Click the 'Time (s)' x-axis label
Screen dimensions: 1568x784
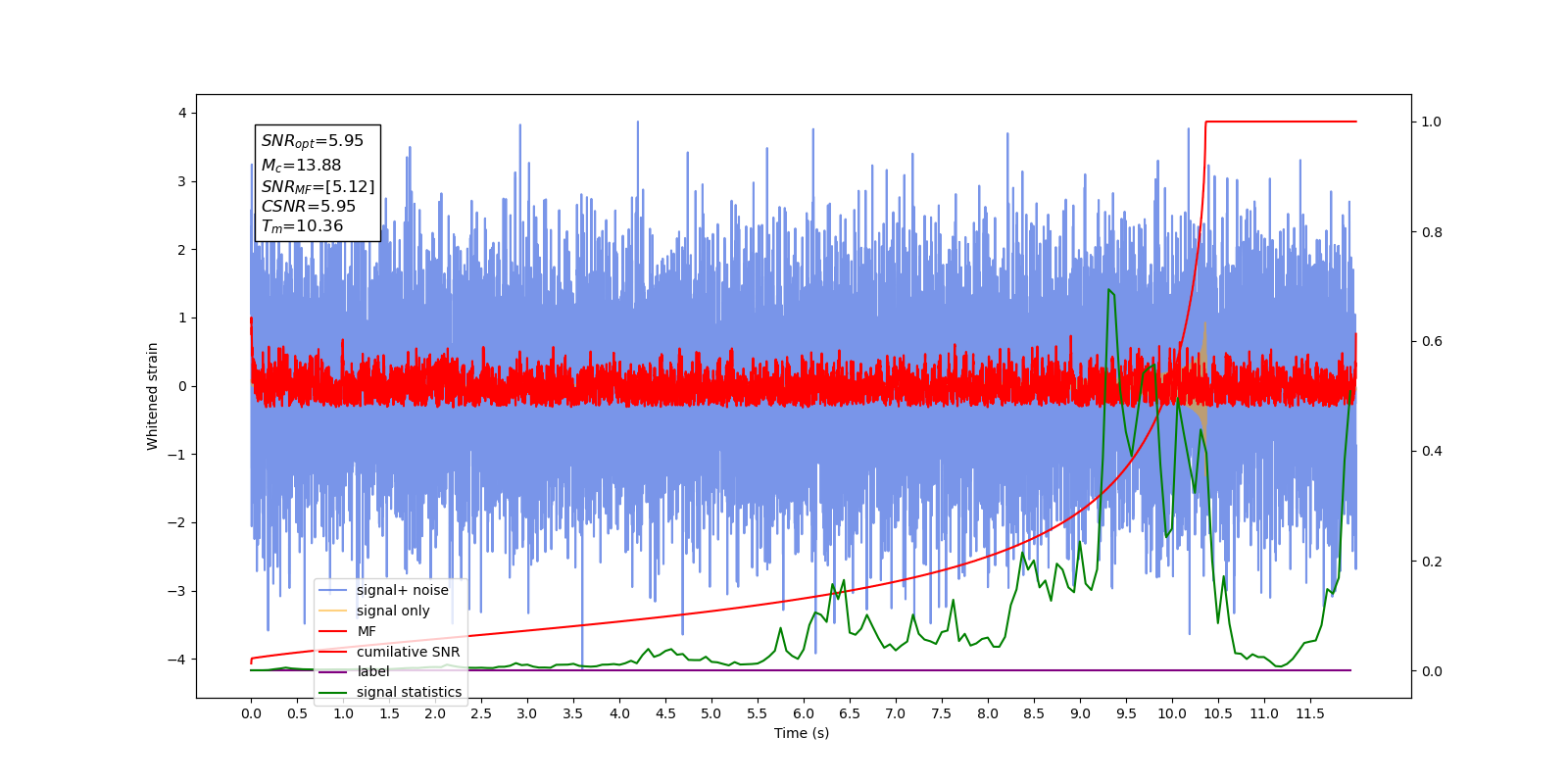tap(802, 733)
